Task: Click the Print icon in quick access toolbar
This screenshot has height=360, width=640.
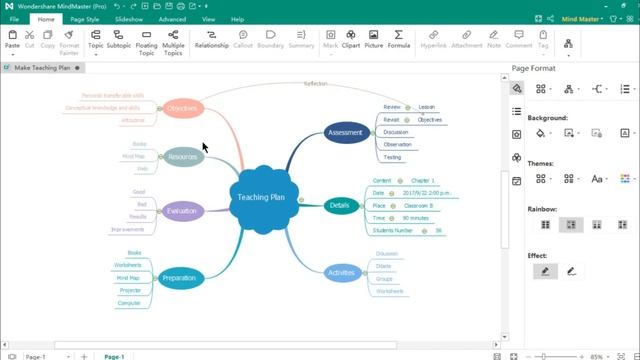Action: (181, 6)
